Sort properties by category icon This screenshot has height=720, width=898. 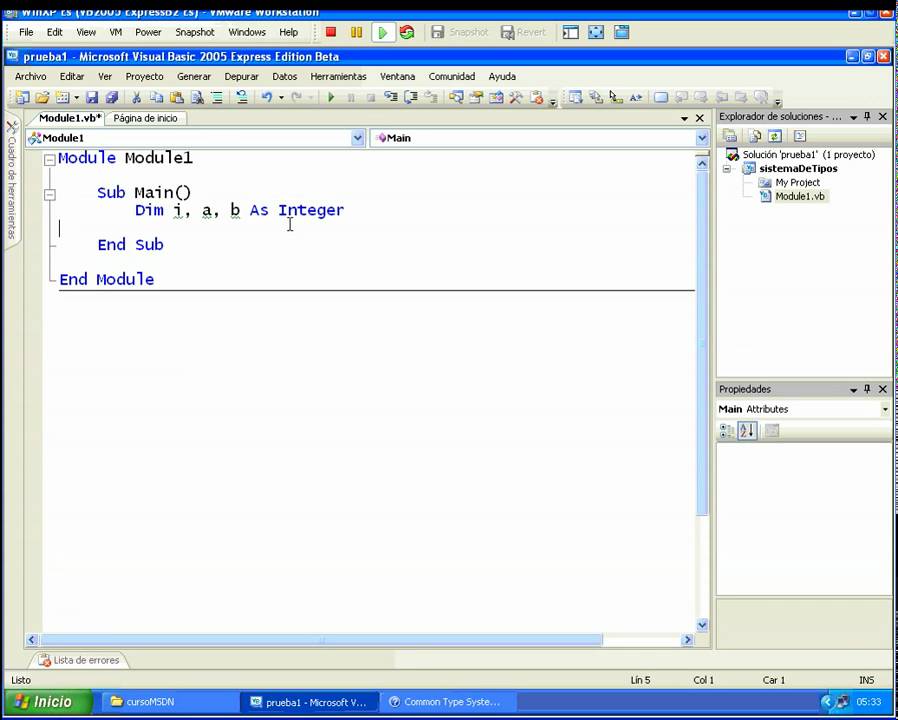click(x=727, y=431)
